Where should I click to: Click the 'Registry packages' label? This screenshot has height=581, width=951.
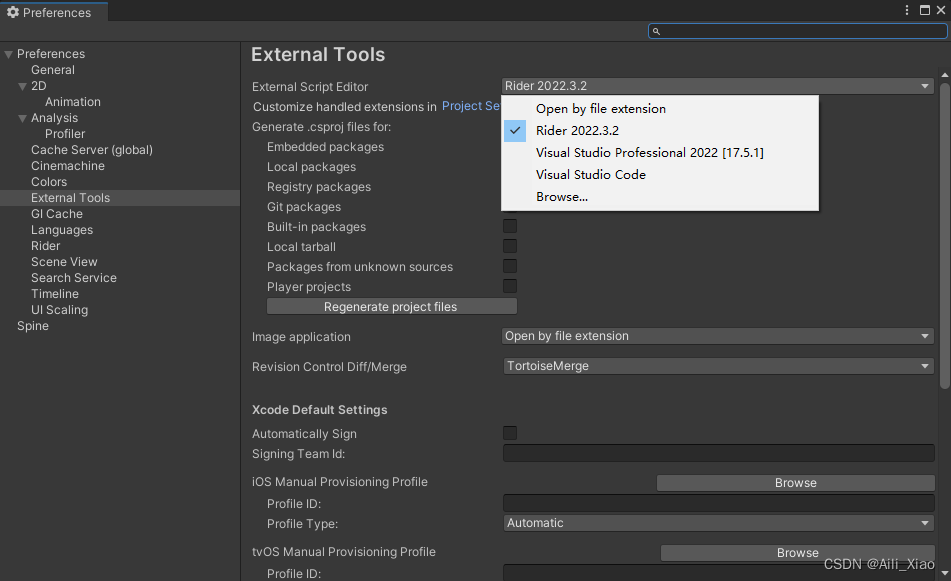tap(319, 187)
